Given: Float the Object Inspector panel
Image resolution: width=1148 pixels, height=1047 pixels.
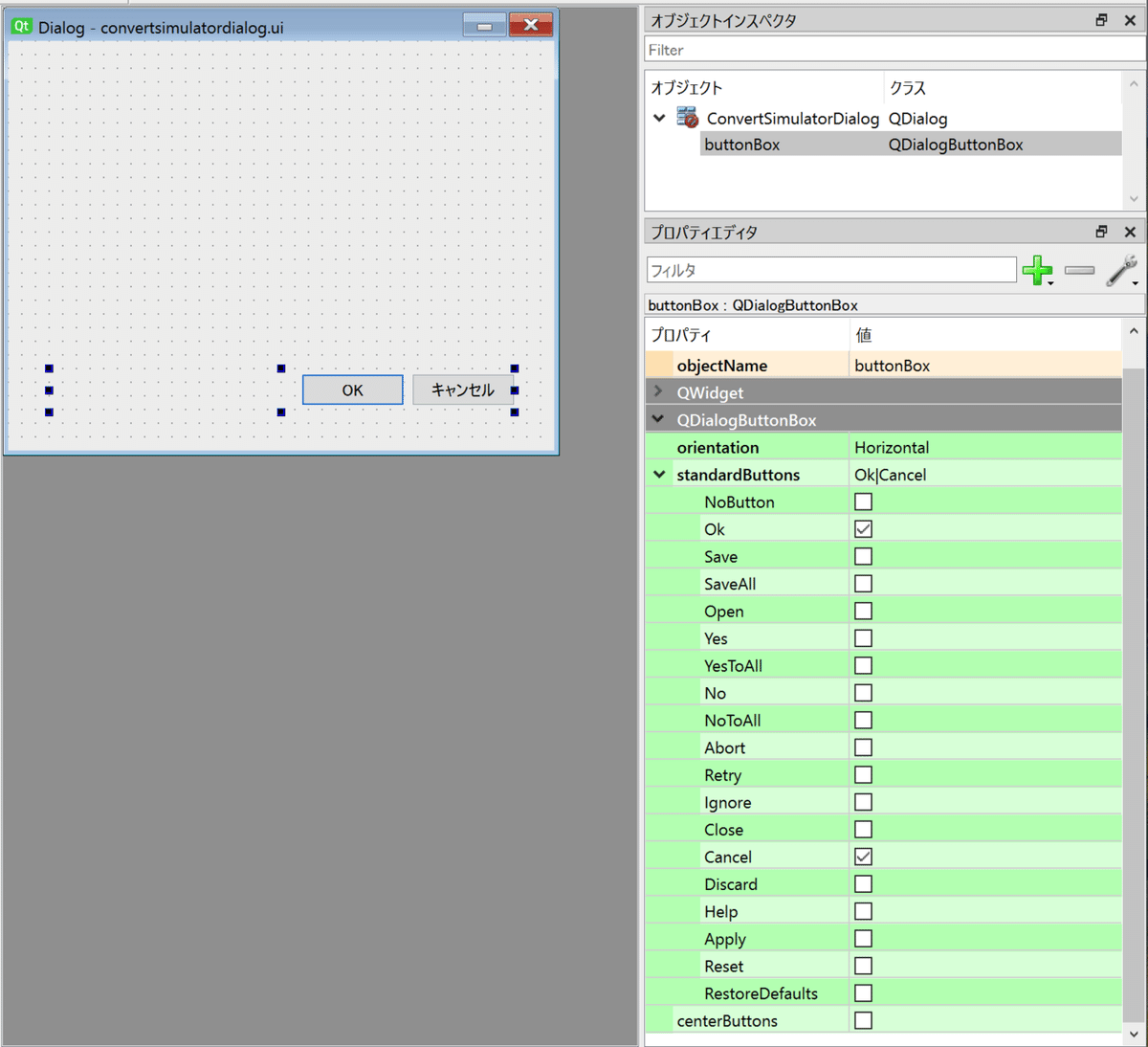Looking at the screenshot, I should click(x=1102, y=20).
